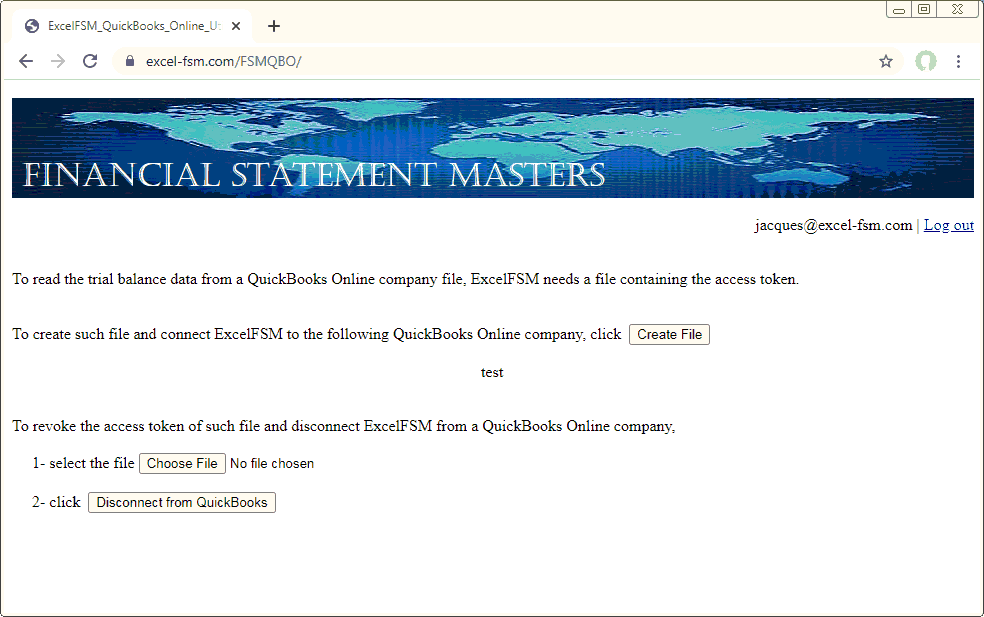This screenshot has width=984, height=617.
Task: Open the green profile avatar icon
Action: pos(926,61)
